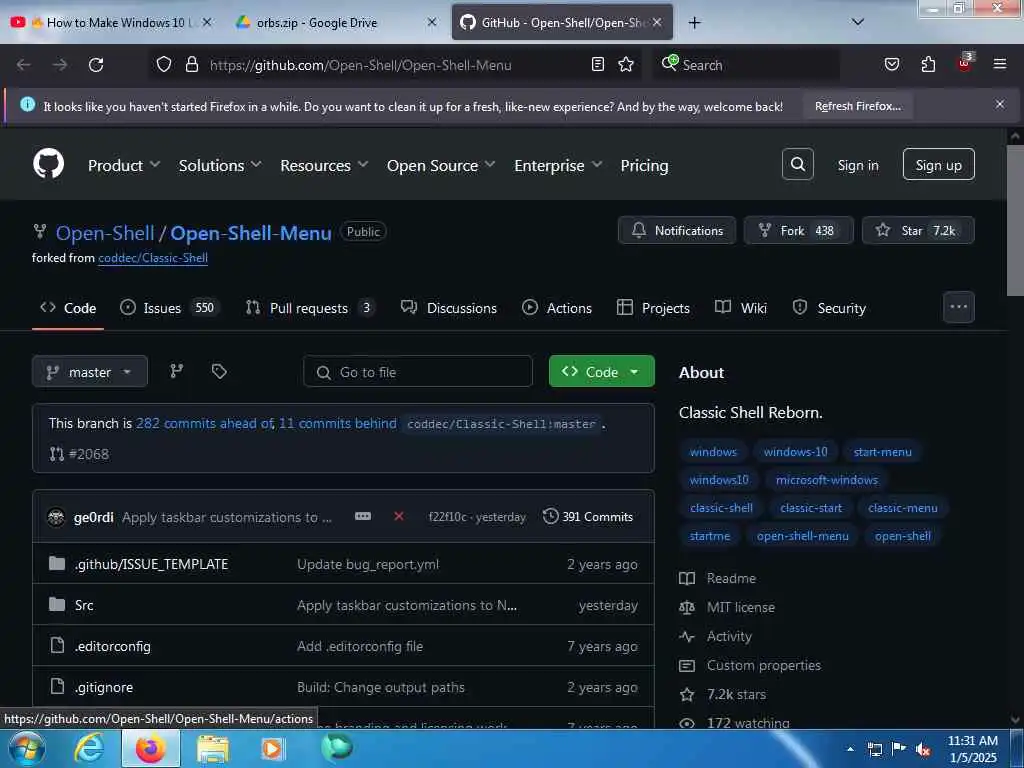Expand Enterprise dropdown menu
Screen dimensions: 1024x768
coord(558,165)
